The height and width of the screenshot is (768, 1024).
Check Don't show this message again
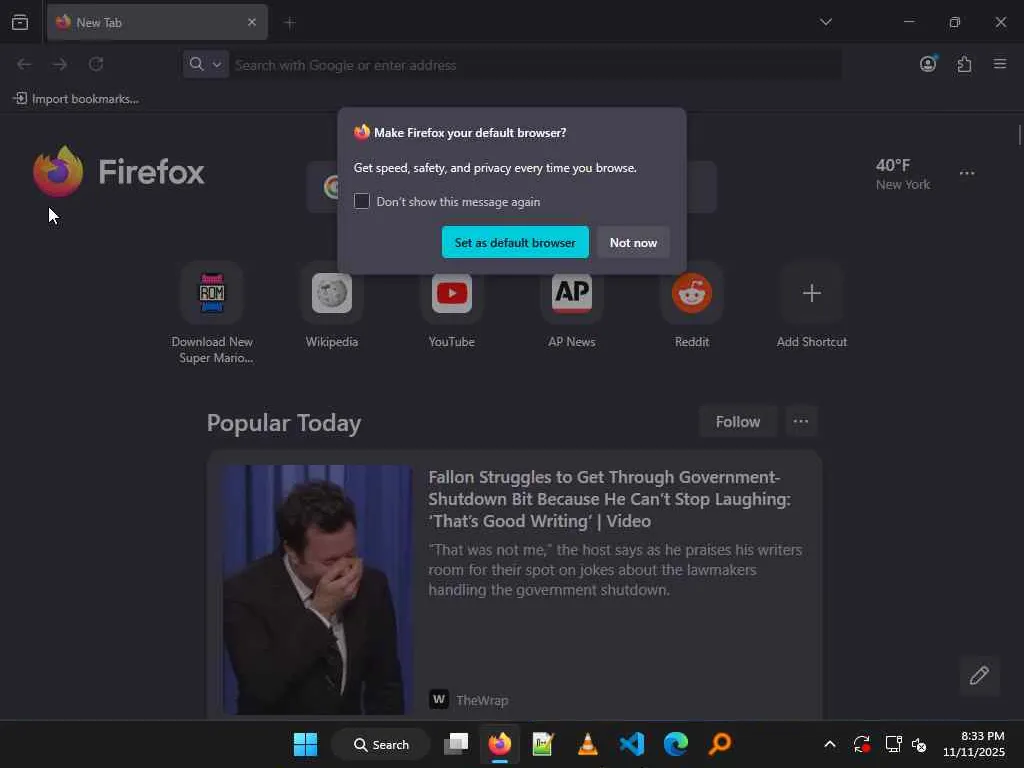362,201
